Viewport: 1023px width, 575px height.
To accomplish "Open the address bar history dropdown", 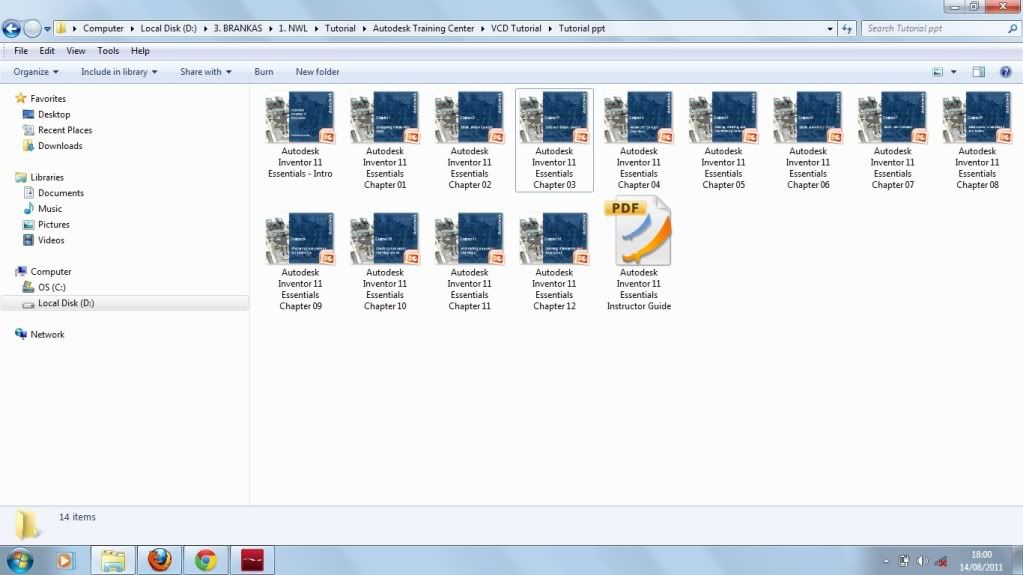I will [x=830, y=29].
